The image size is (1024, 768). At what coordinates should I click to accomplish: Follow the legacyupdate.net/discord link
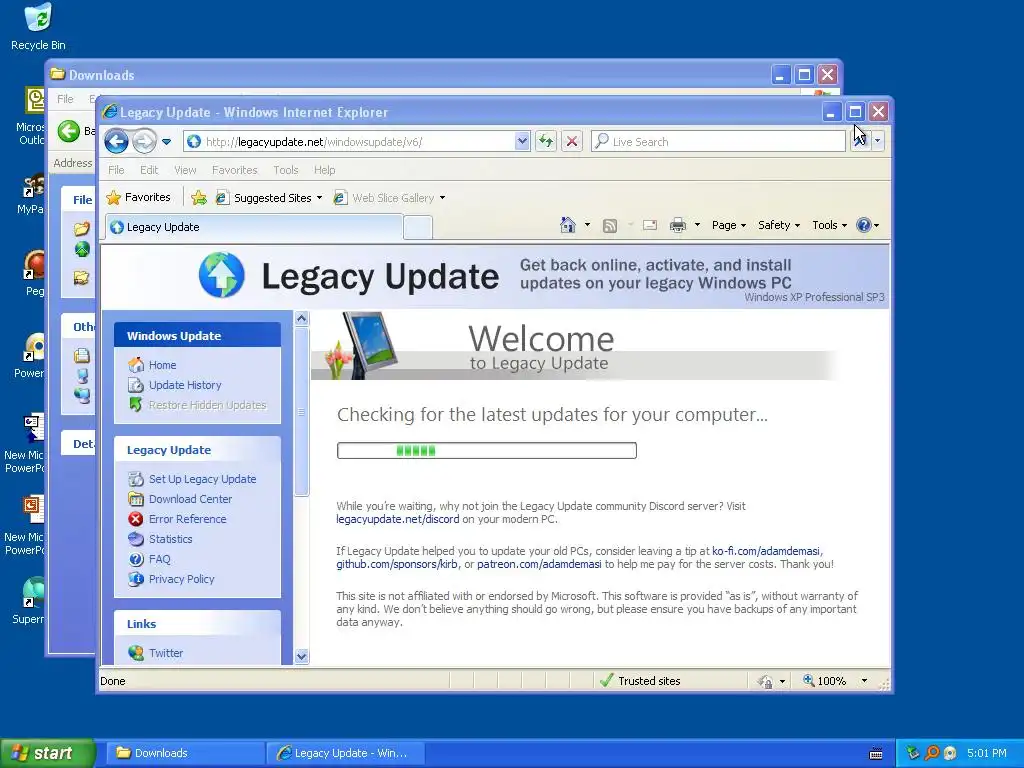(x=398, y=519)
